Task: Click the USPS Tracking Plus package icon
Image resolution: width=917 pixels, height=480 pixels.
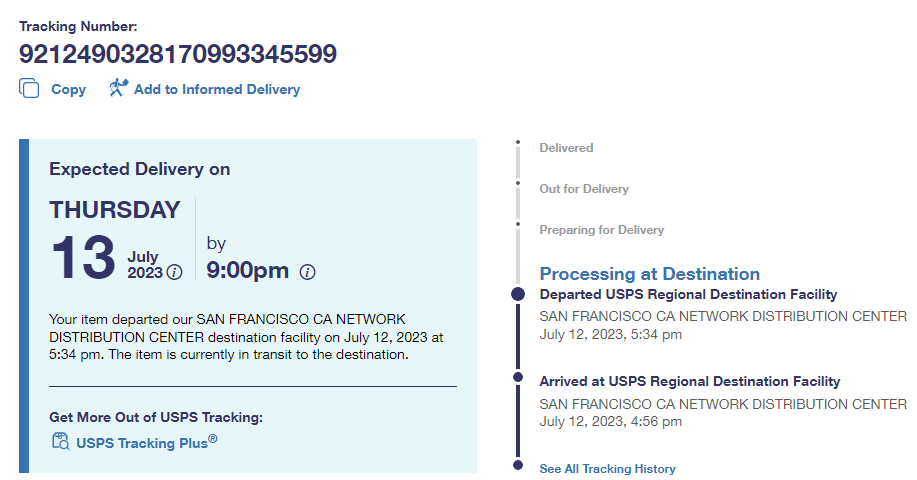Action: (x=59, y=442)
